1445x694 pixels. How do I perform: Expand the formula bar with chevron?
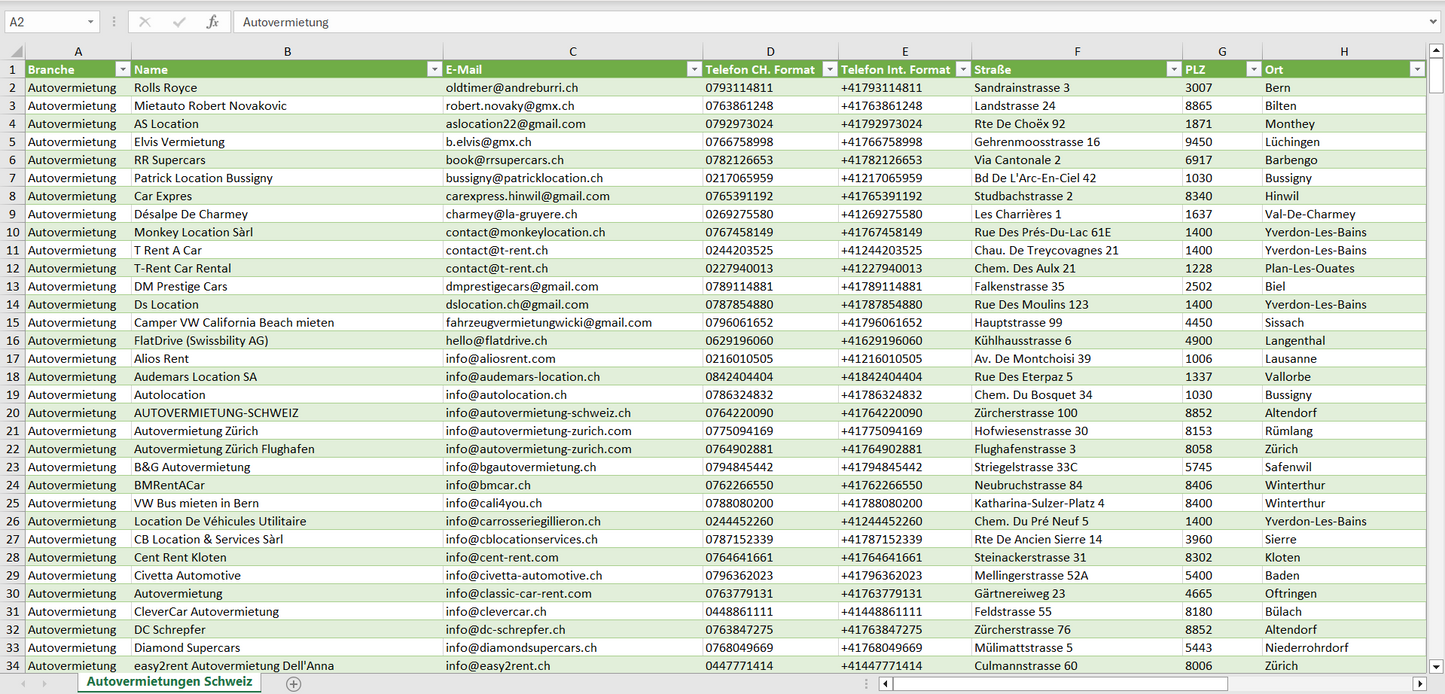tap(1434, 22)
